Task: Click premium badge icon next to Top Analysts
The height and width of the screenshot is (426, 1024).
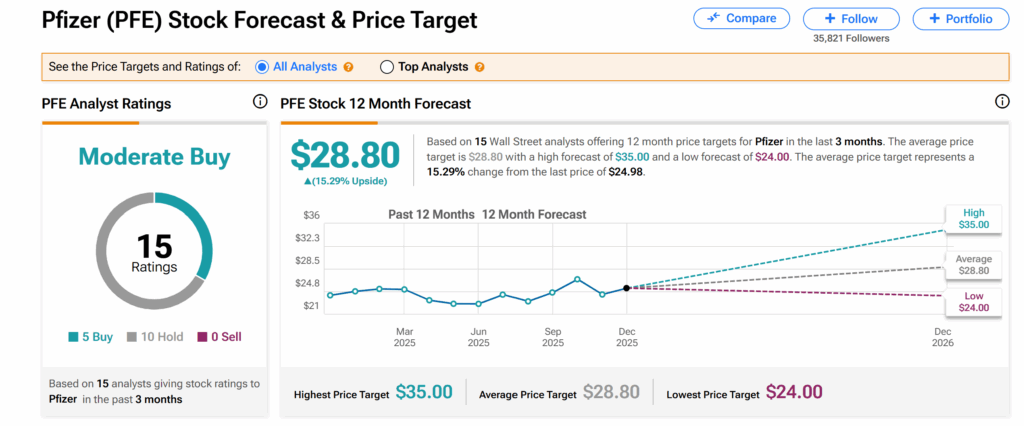Action: (480, 67)
